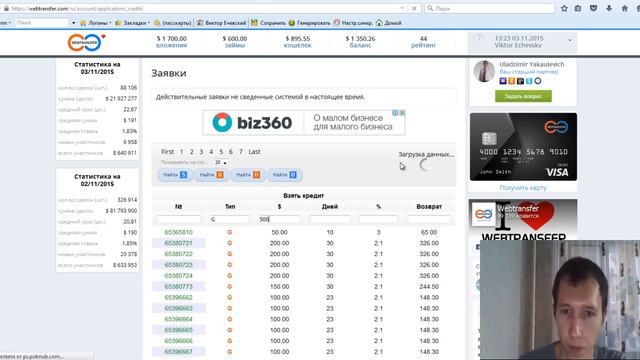
Task: Expand the Viktor Echevsky account menu arrow
Action: point(570,40)
